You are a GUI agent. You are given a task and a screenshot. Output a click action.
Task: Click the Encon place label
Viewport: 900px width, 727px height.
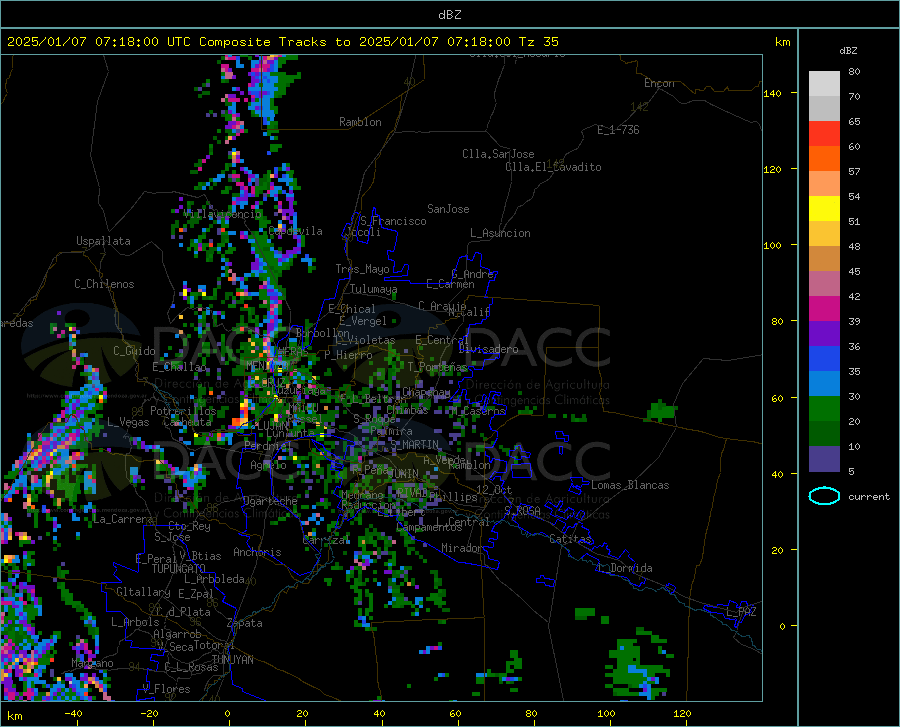coord(659,83)
